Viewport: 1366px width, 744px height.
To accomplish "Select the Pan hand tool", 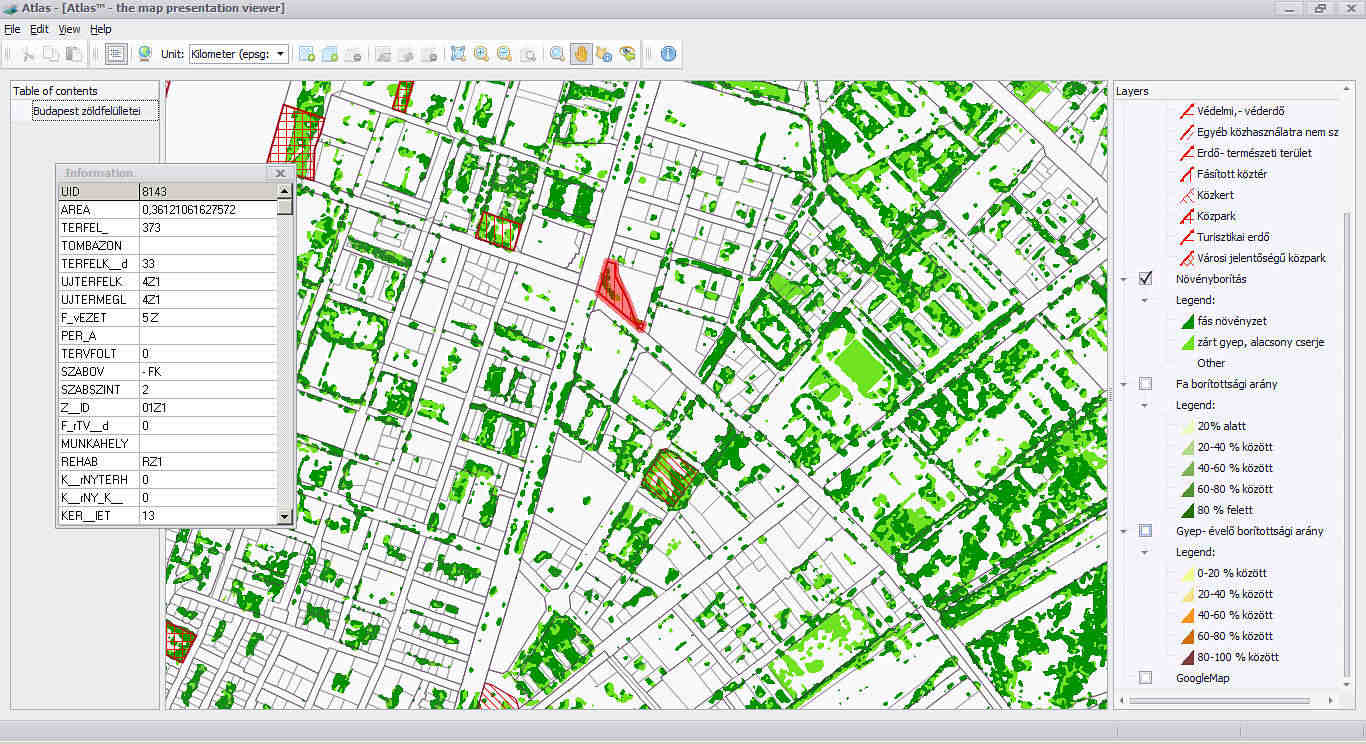I will [581, 54].
